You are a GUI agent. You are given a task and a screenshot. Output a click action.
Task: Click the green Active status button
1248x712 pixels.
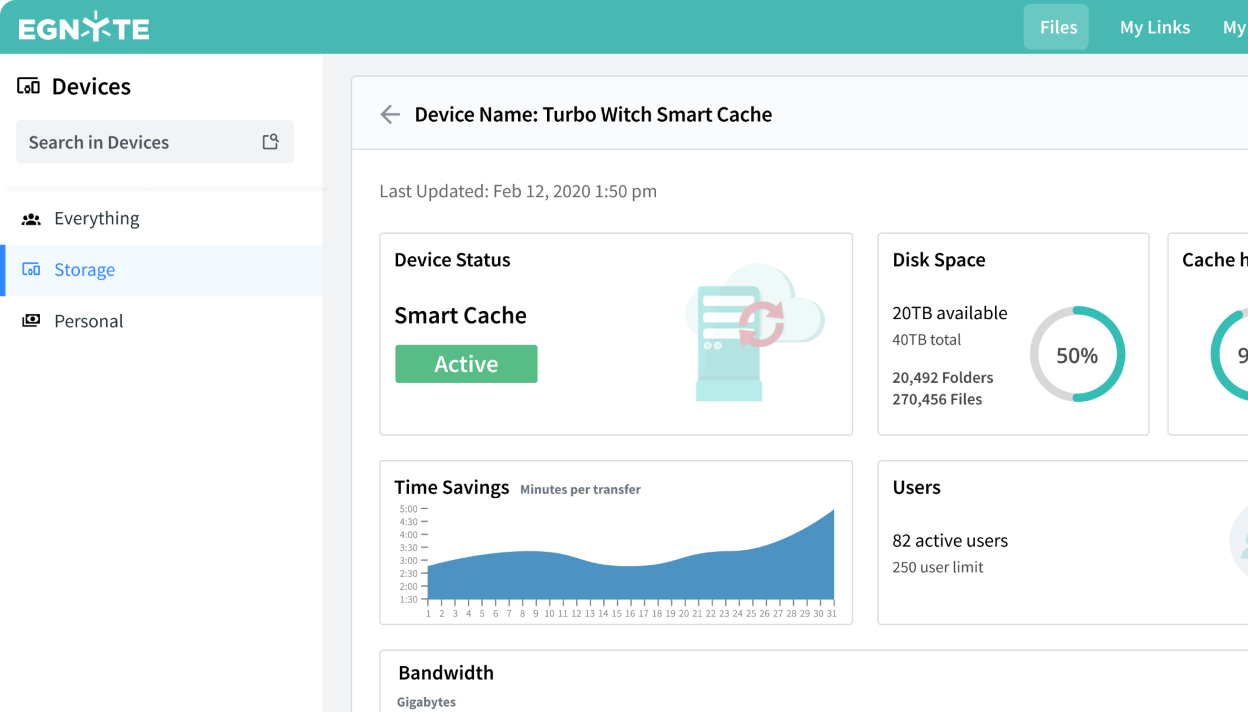click(466, 364)
